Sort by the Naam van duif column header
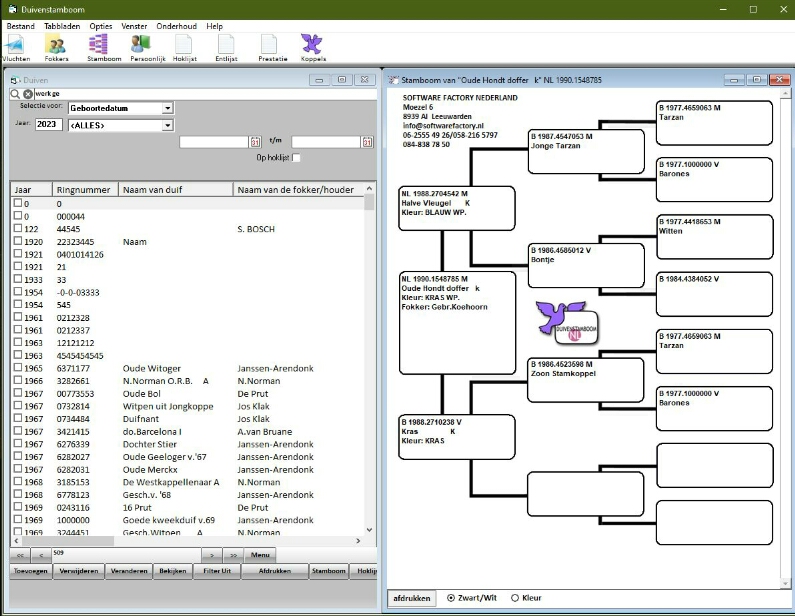795x616 pixels. pos(175,190)
